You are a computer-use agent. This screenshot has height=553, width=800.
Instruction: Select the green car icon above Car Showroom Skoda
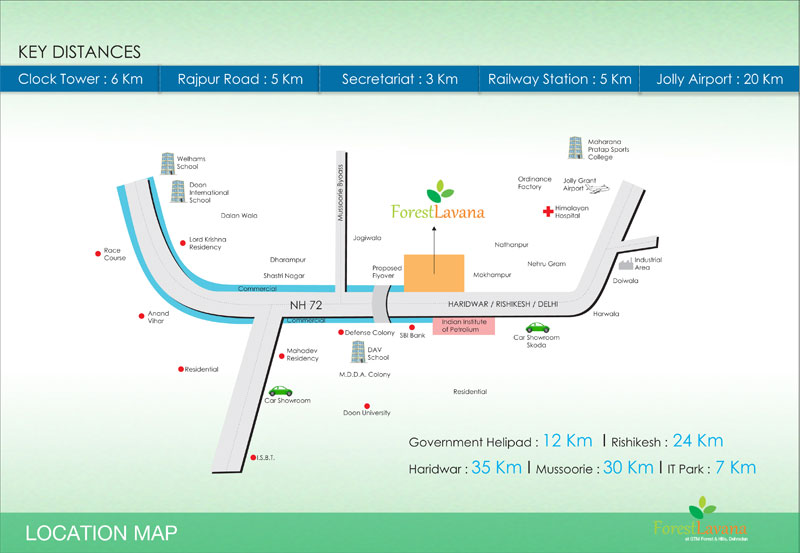coord(537,327)
